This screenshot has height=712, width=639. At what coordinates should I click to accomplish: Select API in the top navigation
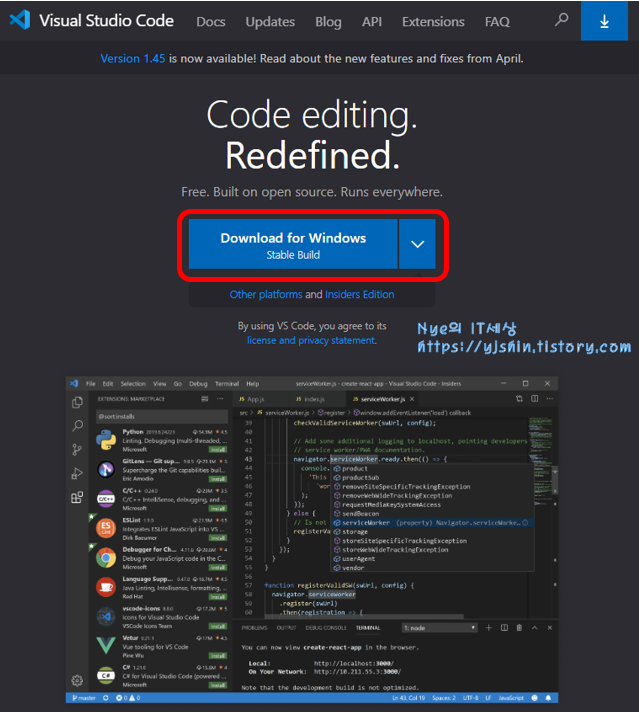pyautogui.click(x=372, y=21)
